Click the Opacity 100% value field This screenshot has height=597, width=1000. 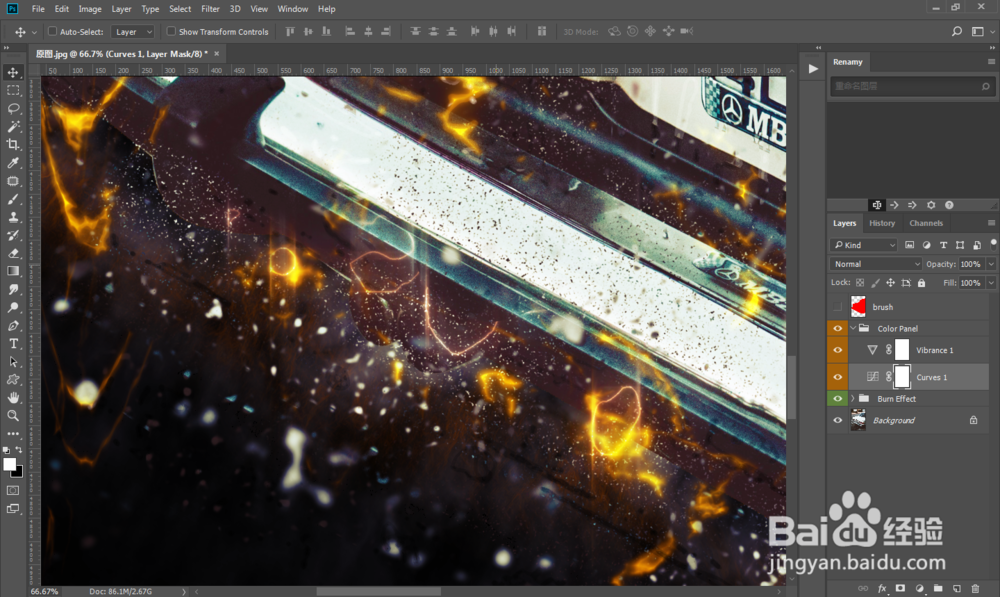971,264
